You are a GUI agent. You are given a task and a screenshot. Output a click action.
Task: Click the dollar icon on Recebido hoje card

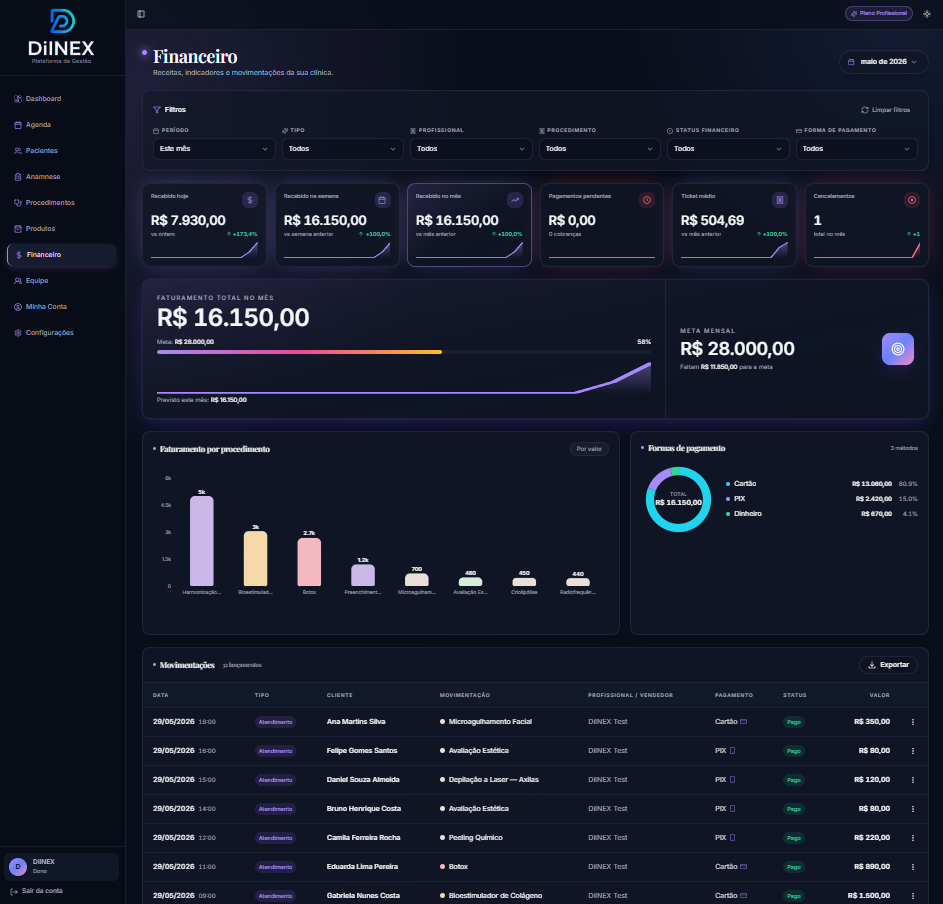point(250,200)
